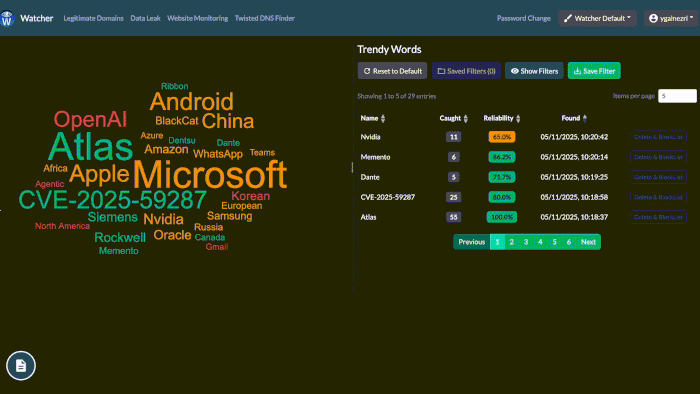Click Android in the word cloud
The image size is (700, 394).
(x=192, y=102)
